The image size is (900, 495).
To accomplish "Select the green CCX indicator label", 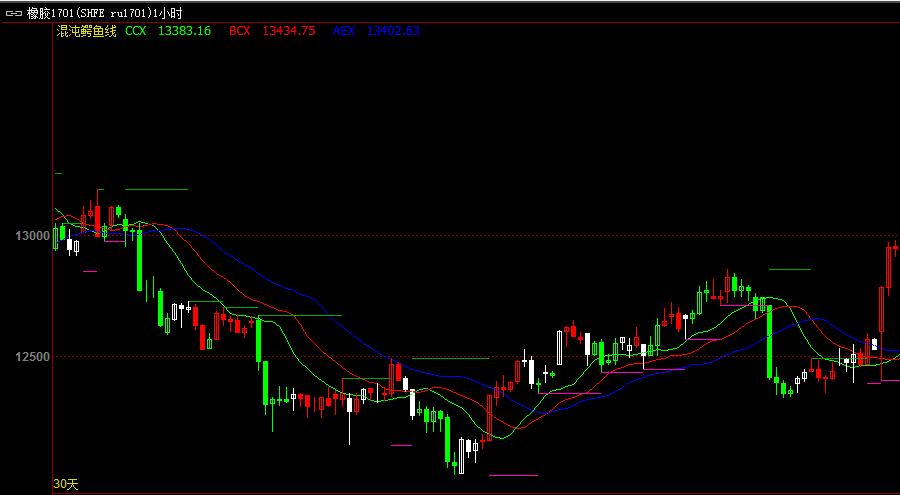I will (135, 32).
